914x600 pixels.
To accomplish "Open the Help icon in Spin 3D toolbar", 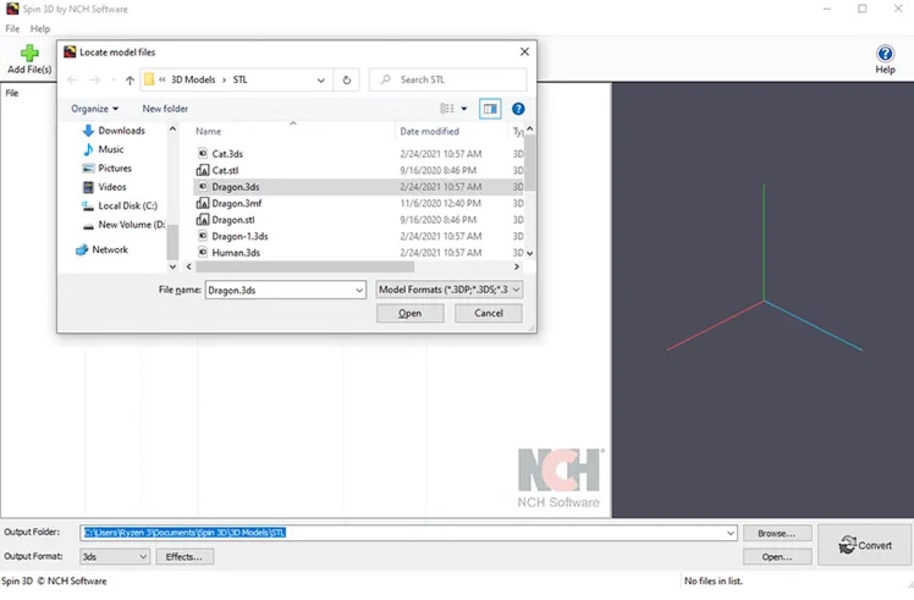I will (x=885, y=54).
